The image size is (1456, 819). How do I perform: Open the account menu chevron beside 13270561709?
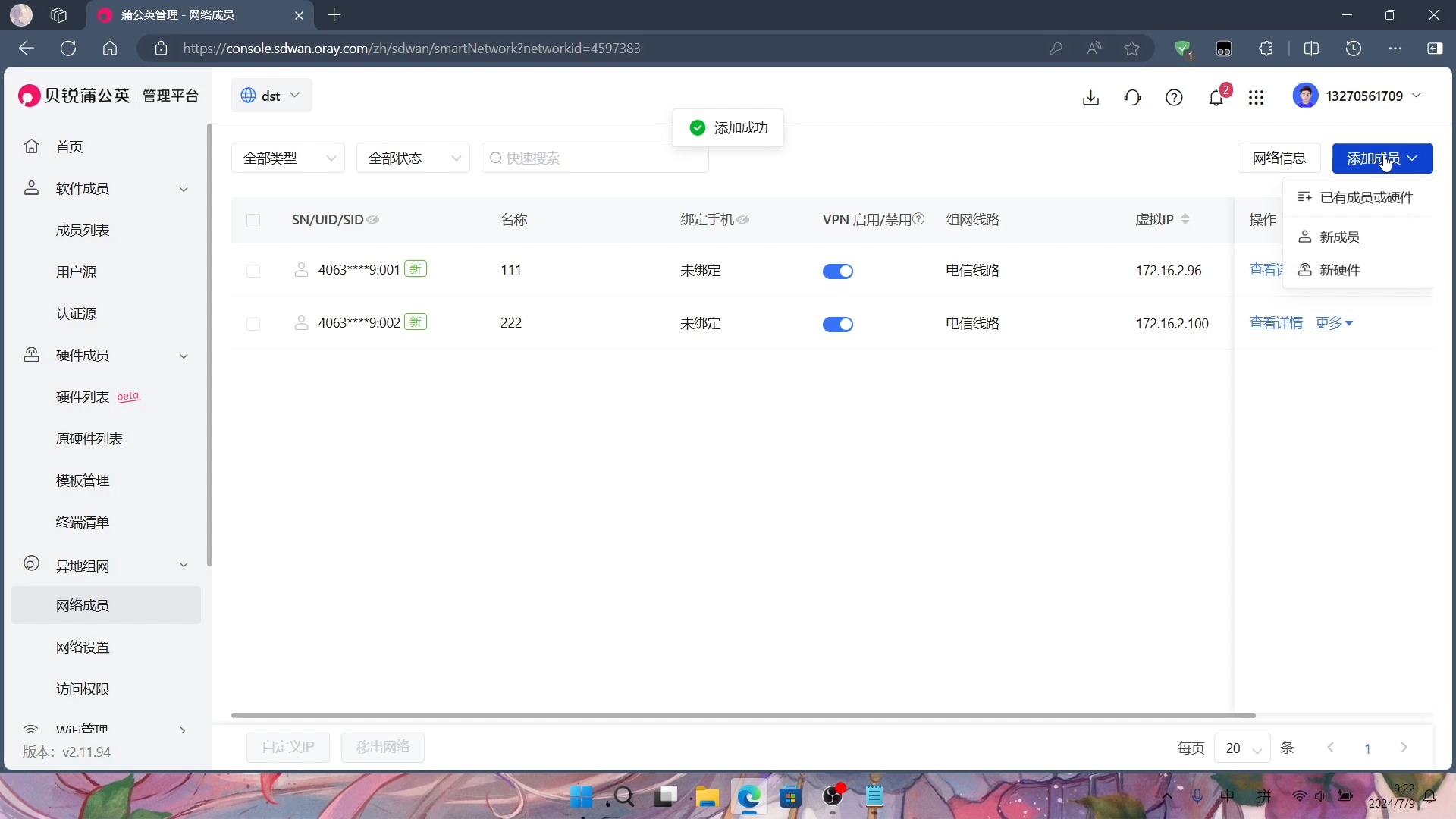click(x=1417, y=96)
